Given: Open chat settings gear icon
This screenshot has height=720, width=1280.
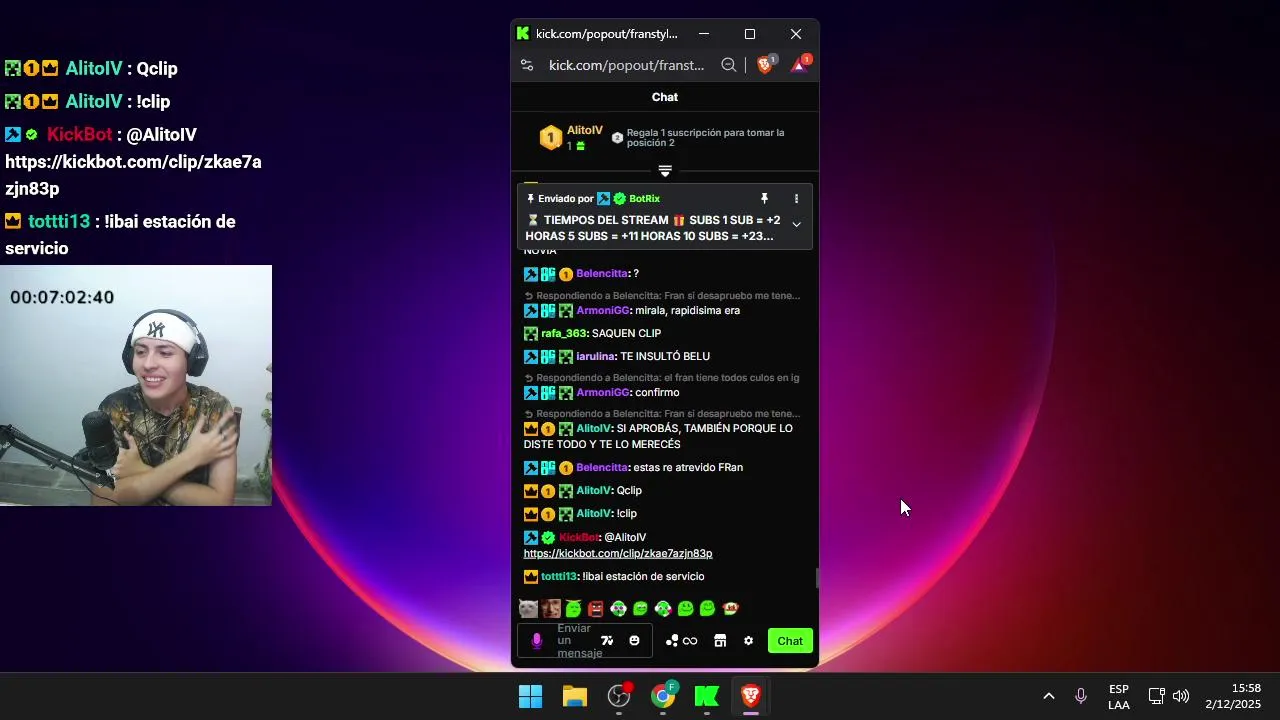Looking at the screenshot, I should point(748,641).
